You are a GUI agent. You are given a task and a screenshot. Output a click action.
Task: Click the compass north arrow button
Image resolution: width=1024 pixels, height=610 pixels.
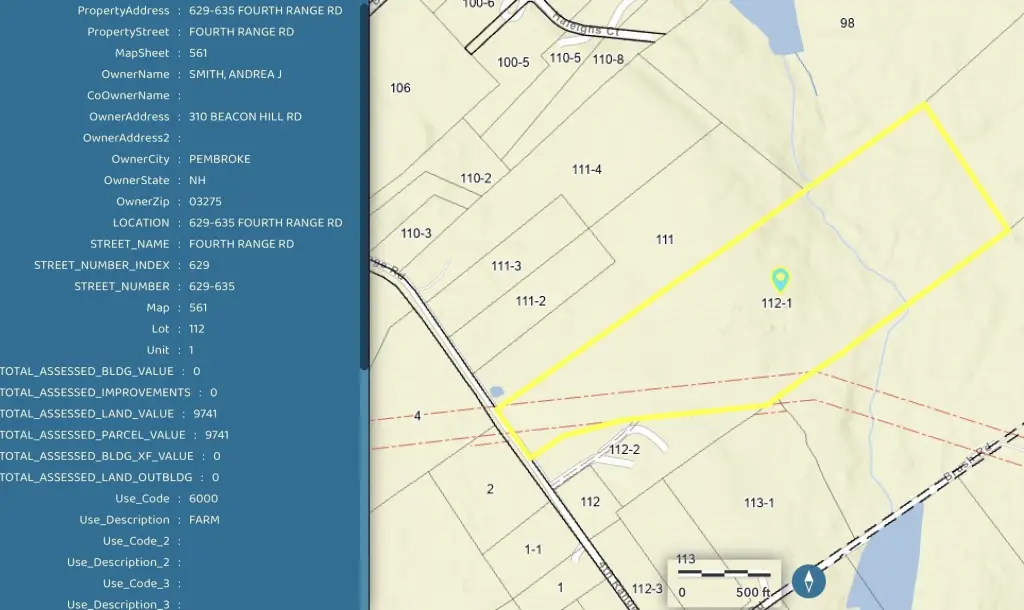pos(808,580)
